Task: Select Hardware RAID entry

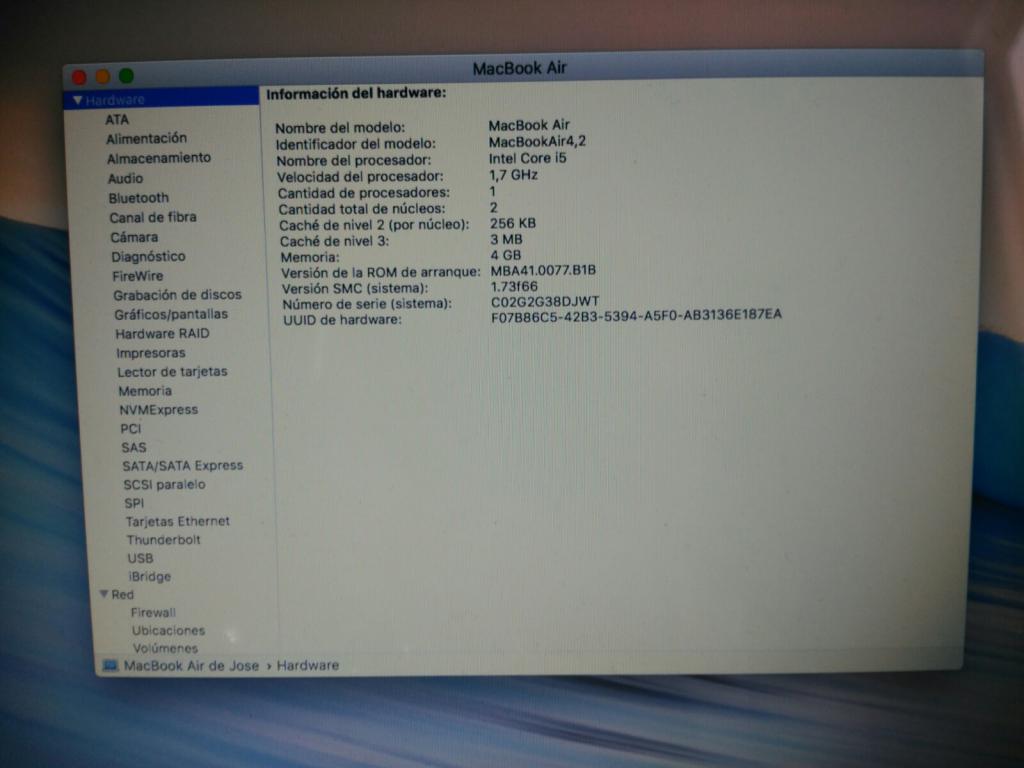Action: pyautogui.click(x=163, y=334)
